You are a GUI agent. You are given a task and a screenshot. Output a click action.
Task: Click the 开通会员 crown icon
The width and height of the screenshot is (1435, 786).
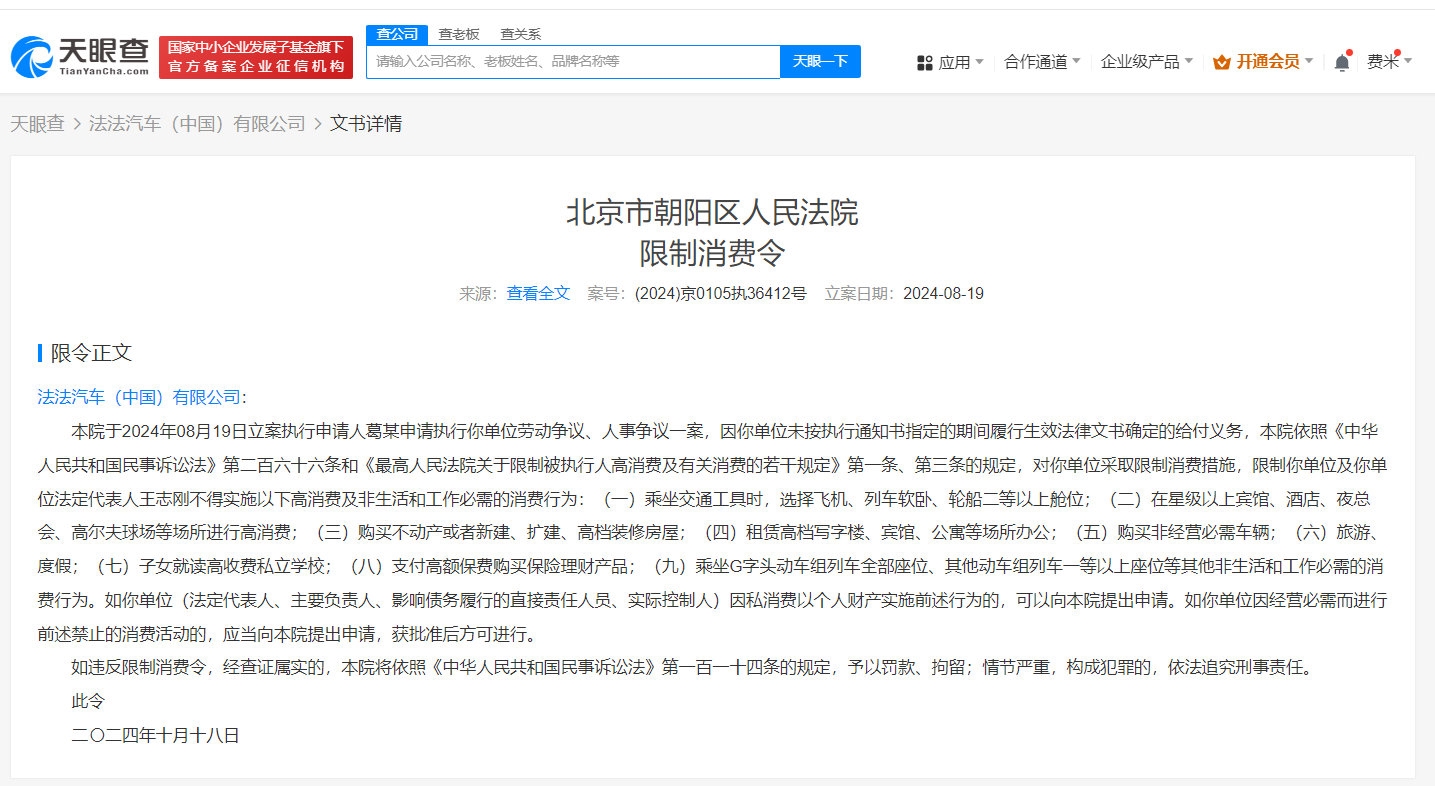pos(1221,62)
